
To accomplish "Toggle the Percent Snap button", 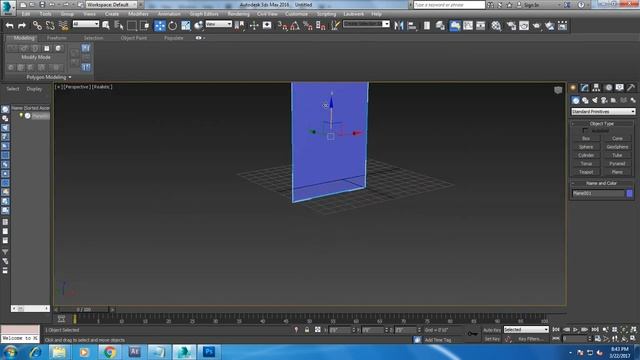I will 308,26.
